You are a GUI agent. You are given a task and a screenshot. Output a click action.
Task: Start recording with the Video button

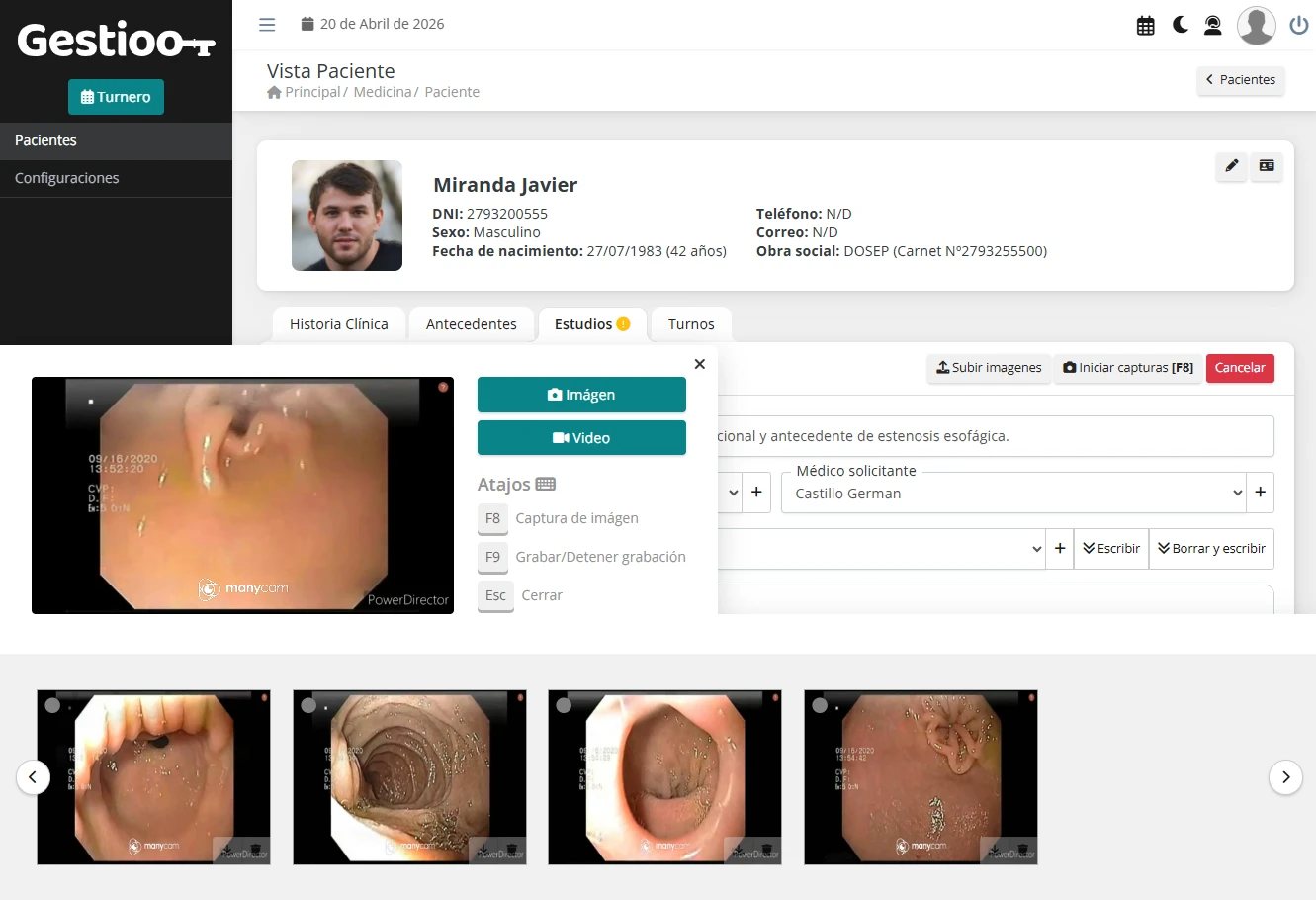click(581, 438)
